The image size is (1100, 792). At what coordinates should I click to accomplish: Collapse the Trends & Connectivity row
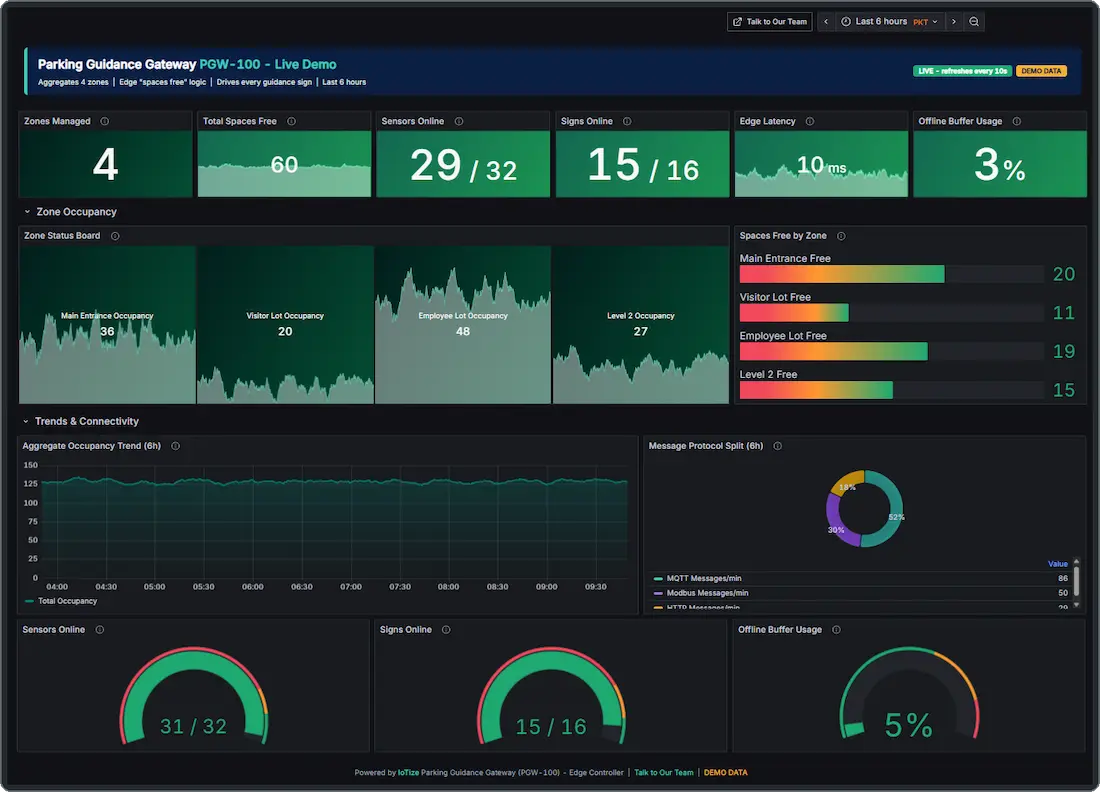click(x=81, y=422)
